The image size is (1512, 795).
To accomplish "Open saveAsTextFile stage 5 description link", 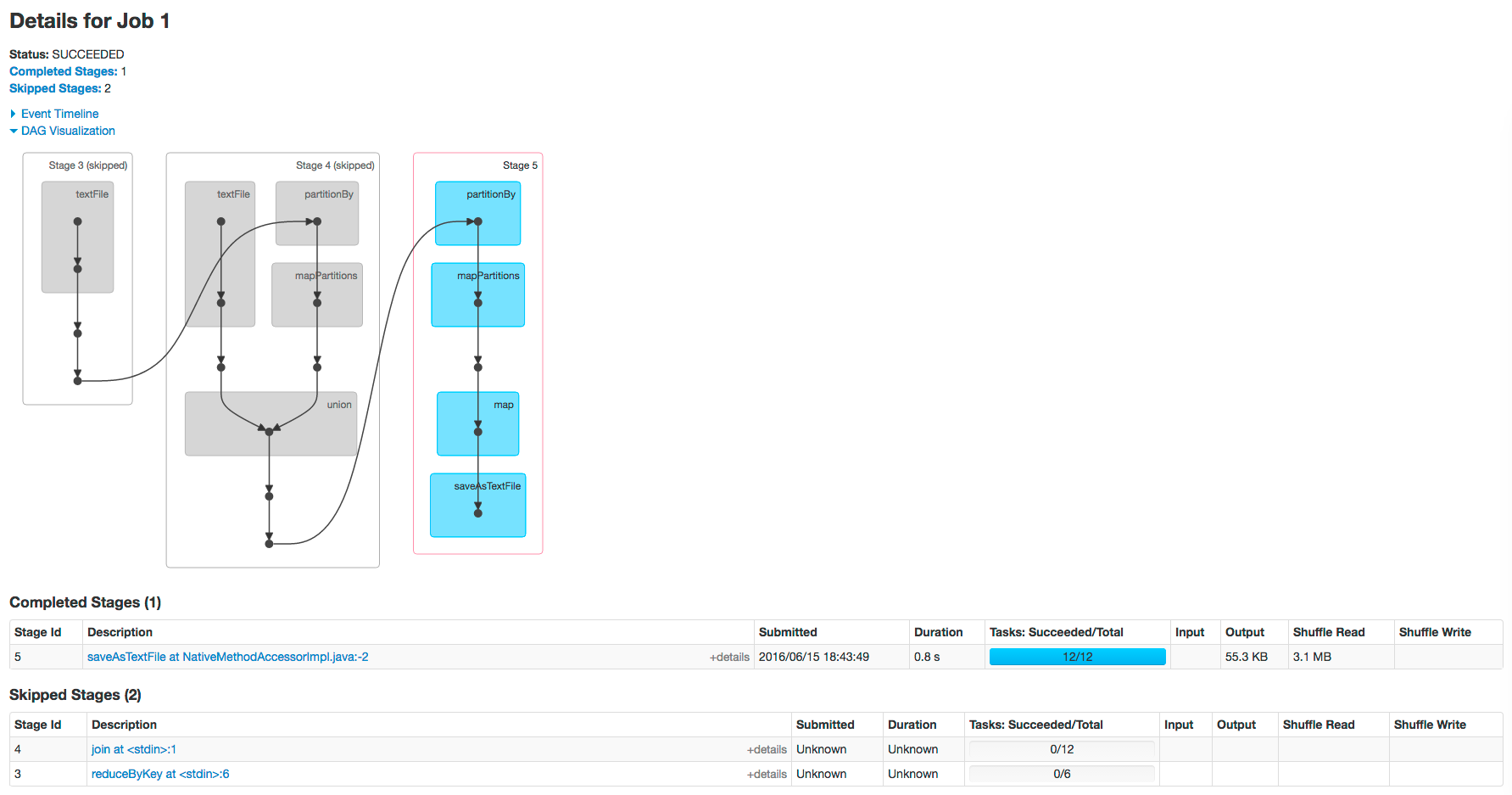I will [227, 657].
